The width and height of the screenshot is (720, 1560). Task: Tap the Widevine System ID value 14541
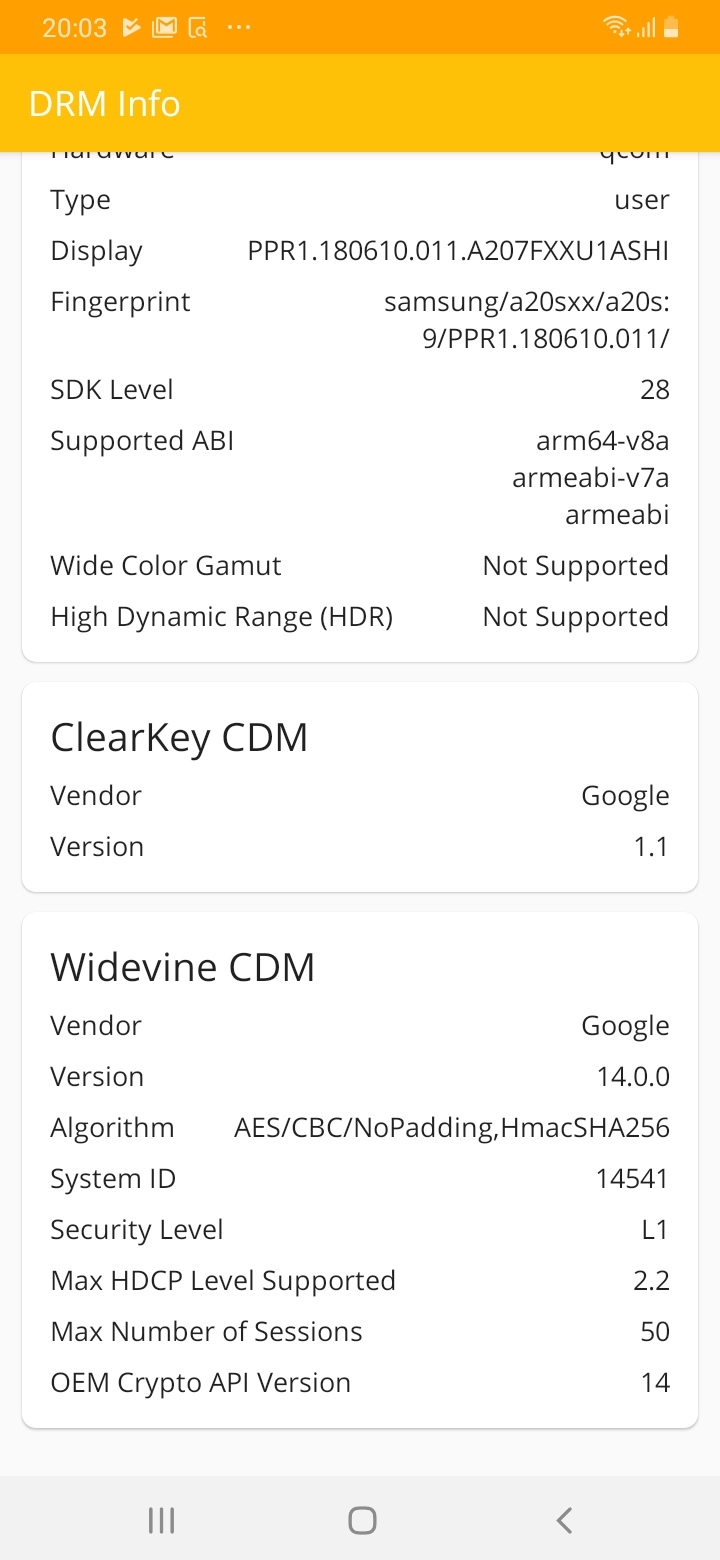point(632,1178)
